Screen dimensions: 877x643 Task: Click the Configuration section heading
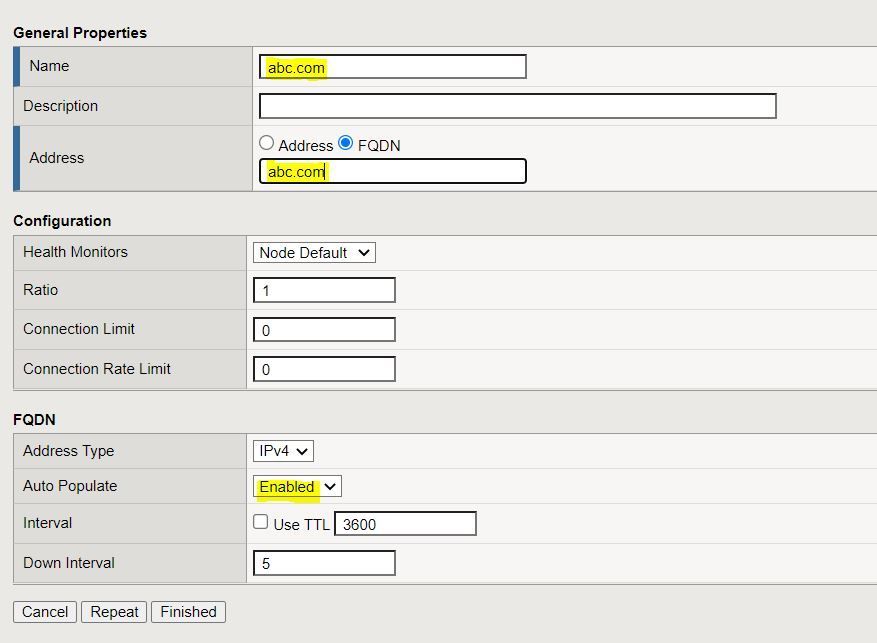62,221
